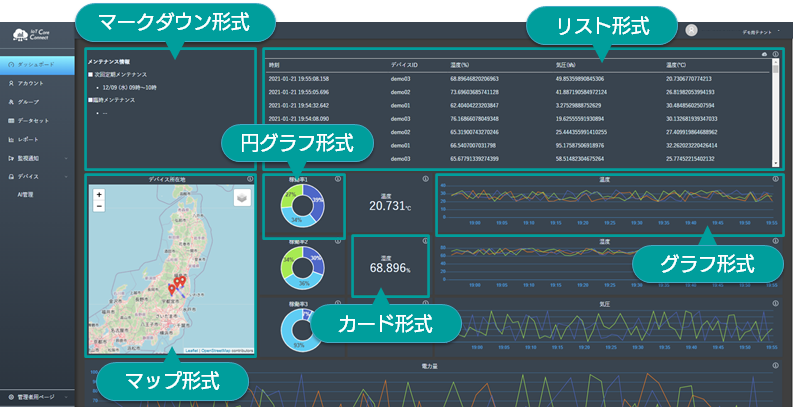Screen dimensions: 793x412
Task: Click the デバイスID column header
Action: click(x=404, y=65)
